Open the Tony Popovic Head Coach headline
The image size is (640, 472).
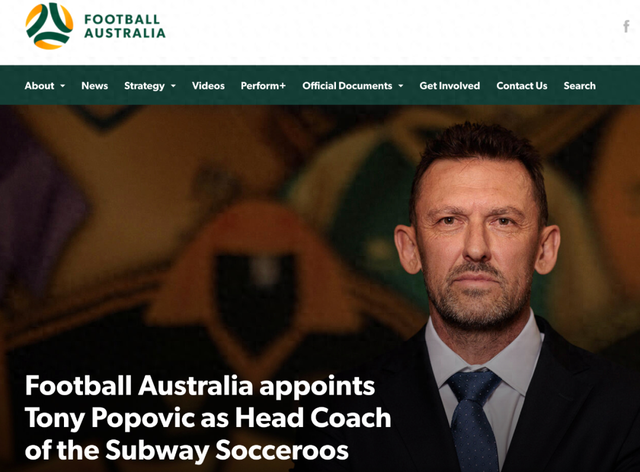(x=208, y=418)
